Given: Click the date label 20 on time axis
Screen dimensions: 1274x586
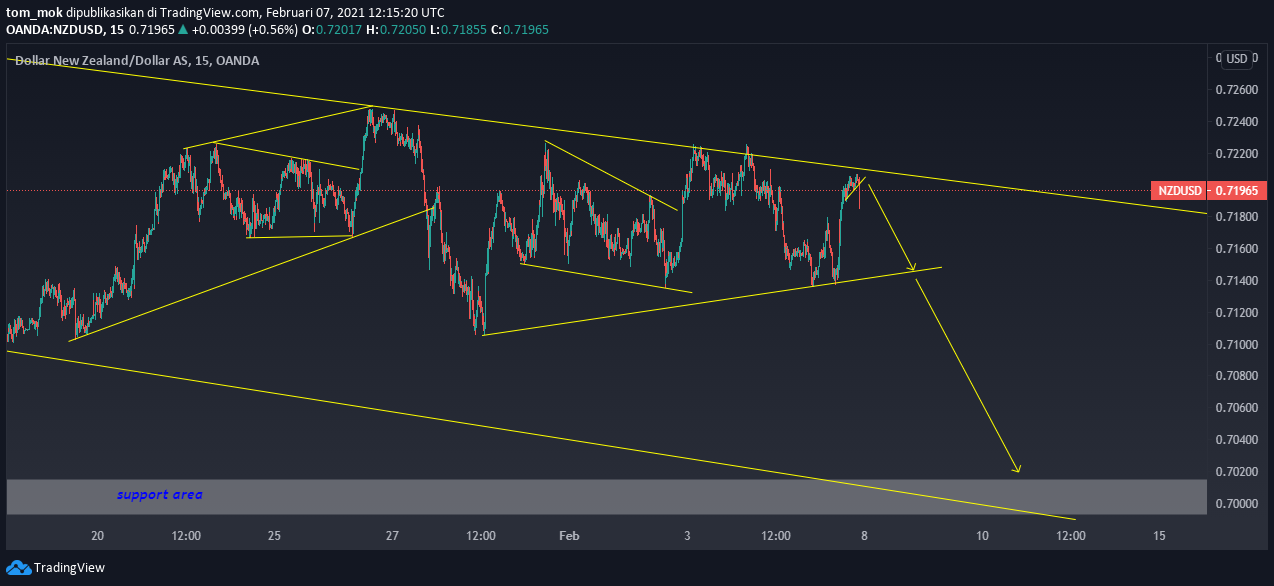Looking at the screenshot, I should click(x=97, y=536).
